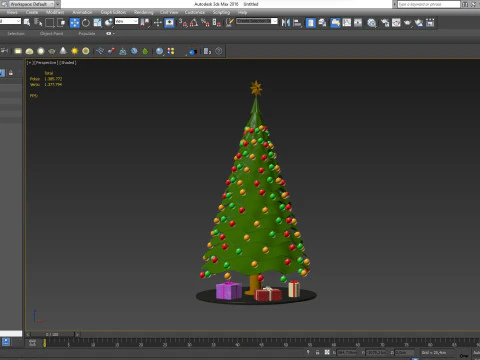
Task: Switch to the Populate ribbon tab
Action: click(x=87, y=33)
